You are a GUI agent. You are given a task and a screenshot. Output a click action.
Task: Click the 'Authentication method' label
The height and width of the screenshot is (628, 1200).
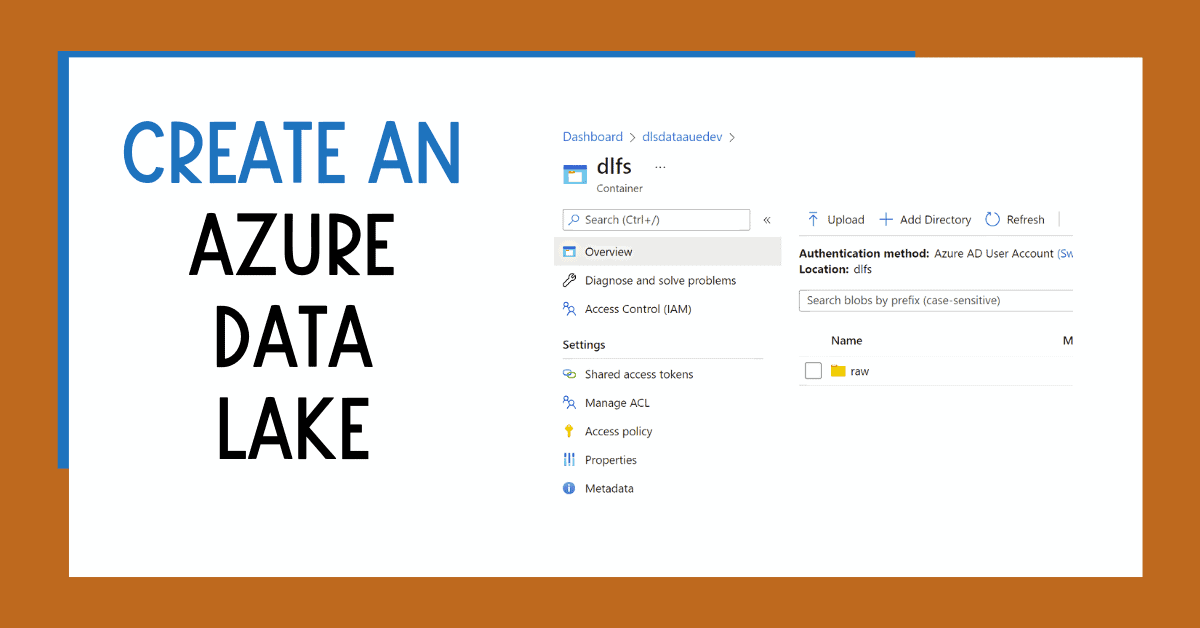tap(864, 254)
